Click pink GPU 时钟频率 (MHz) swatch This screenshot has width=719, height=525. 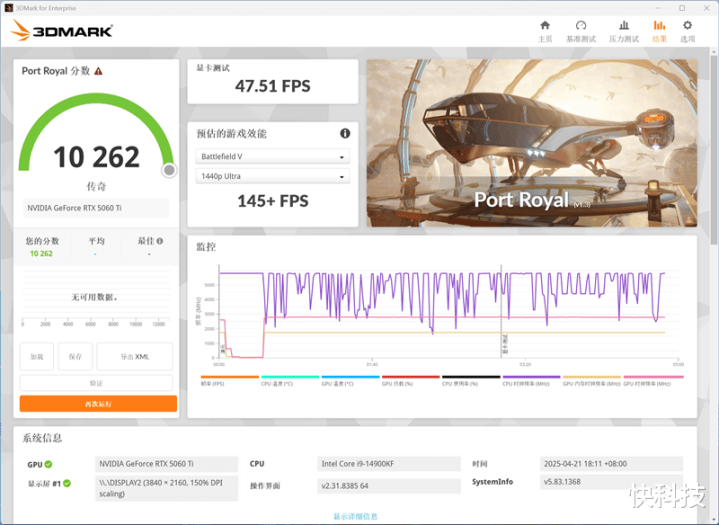click(653, 377)
